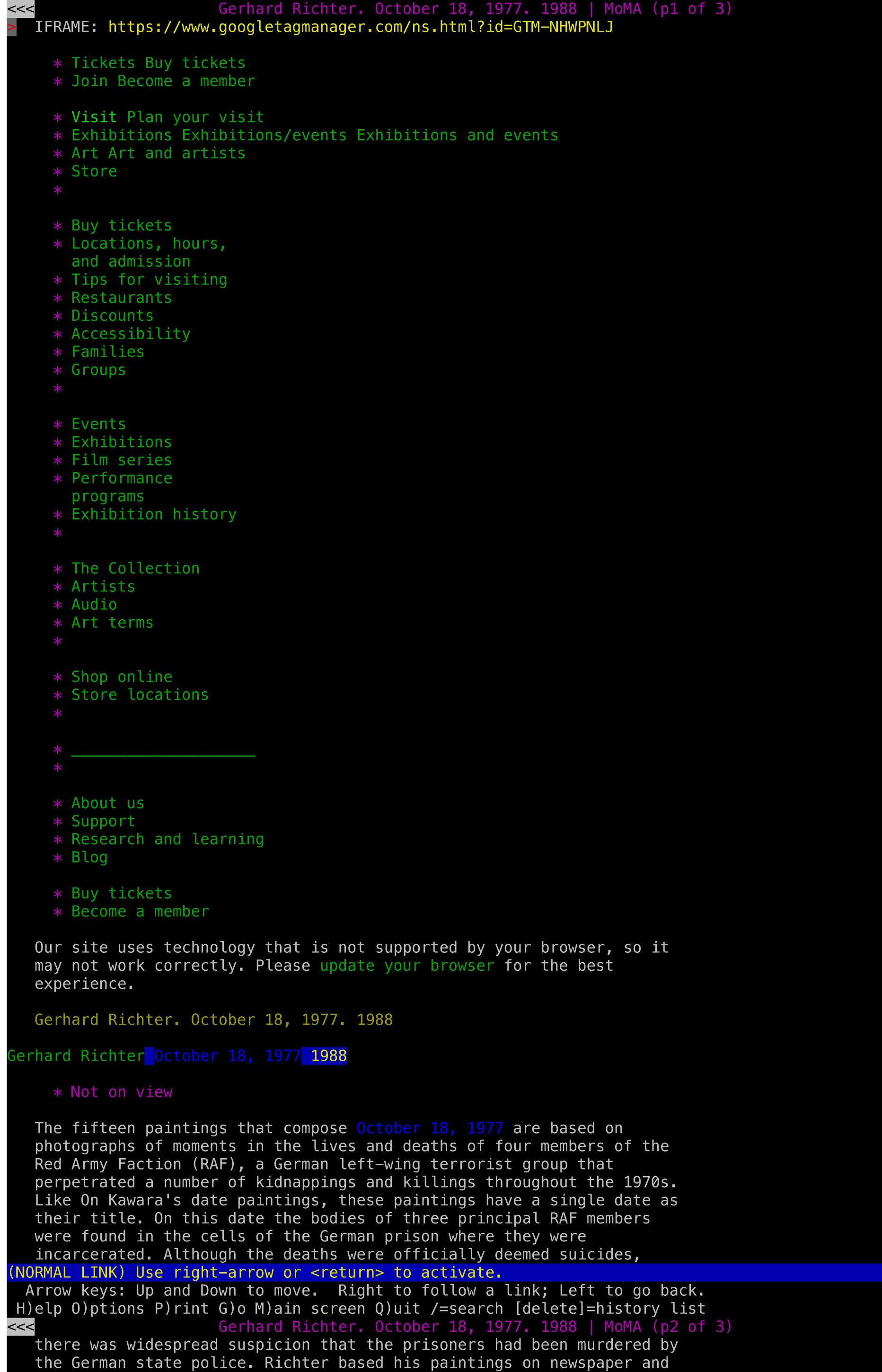This screenshot has height=1372, width=882.
Task: Open 'Tips for visiting' link
Action: click(149, 280)
